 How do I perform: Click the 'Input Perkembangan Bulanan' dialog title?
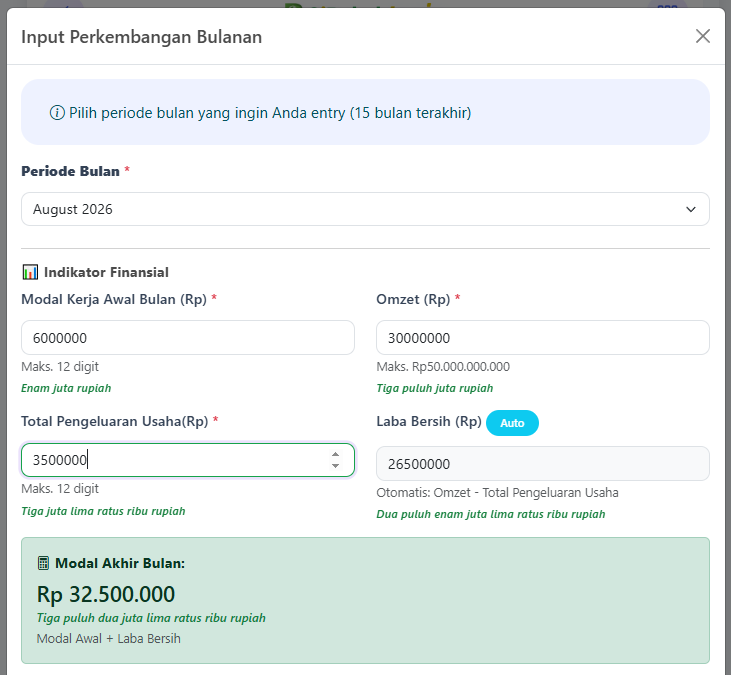pyautogui.click(x=142, y=37)
